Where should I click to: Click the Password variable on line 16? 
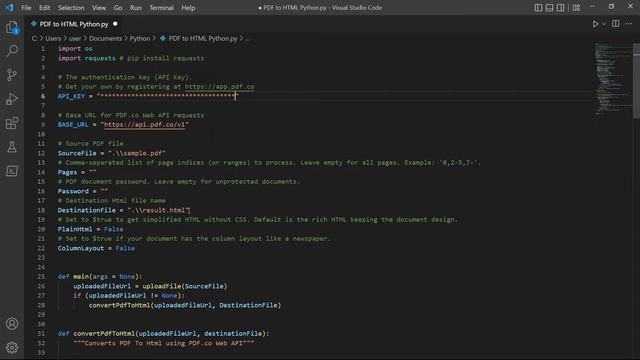[x=73, y=191]
